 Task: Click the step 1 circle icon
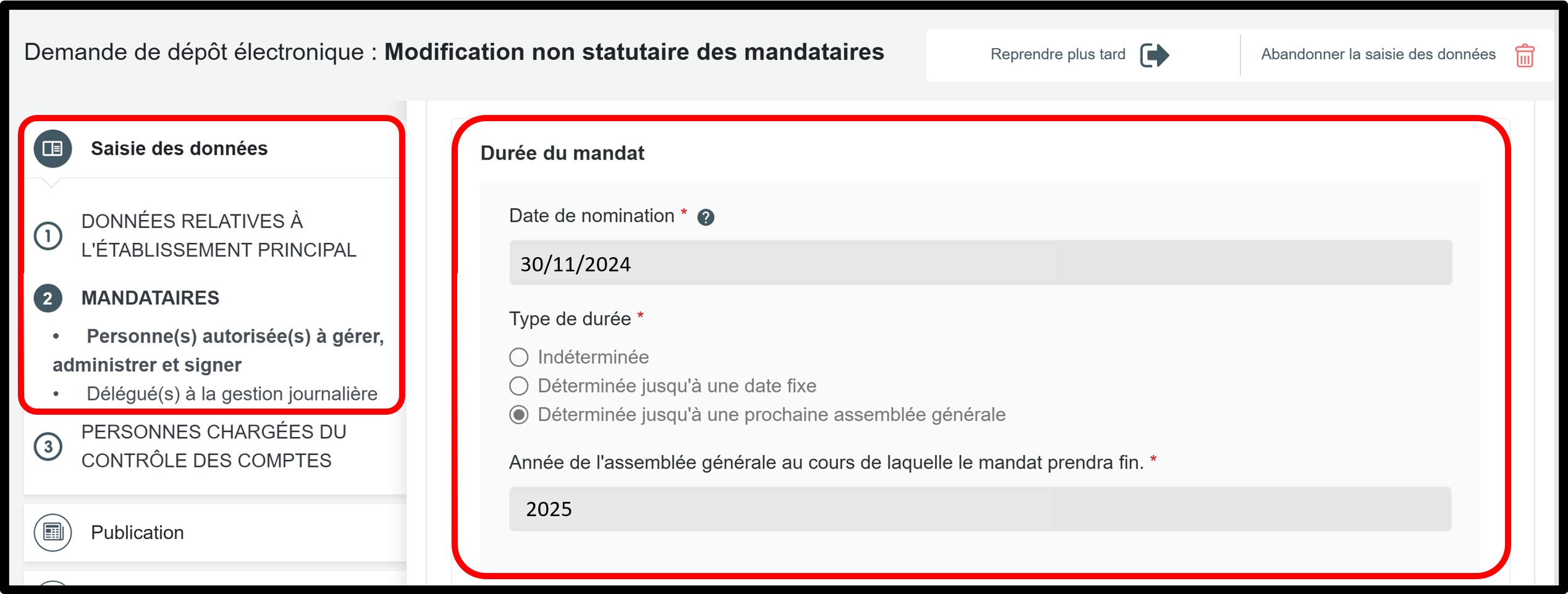[48, 236]
